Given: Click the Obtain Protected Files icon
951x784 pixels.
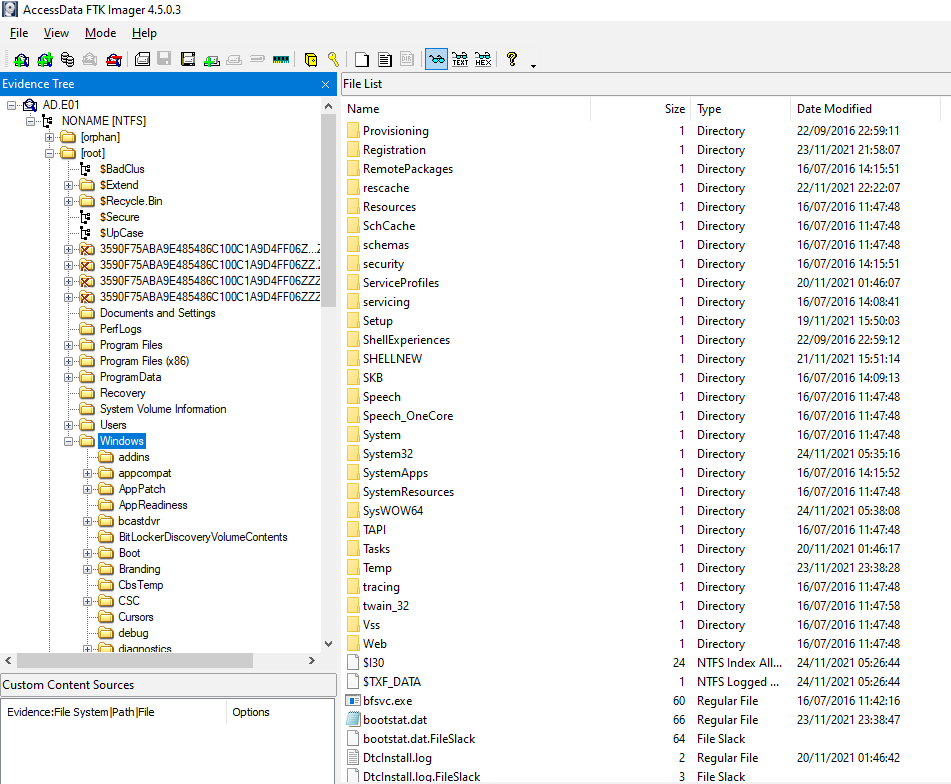Looking at the screenshot, I should (311, 60).
